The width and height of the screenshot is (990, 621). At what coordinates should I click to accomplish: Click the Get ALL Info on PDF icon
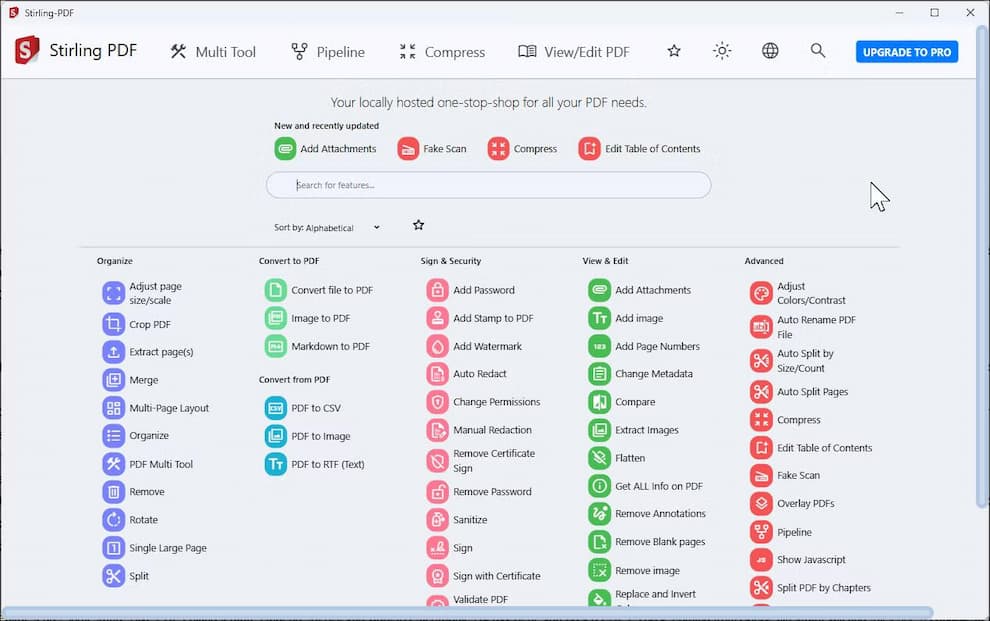coord(599,486)
